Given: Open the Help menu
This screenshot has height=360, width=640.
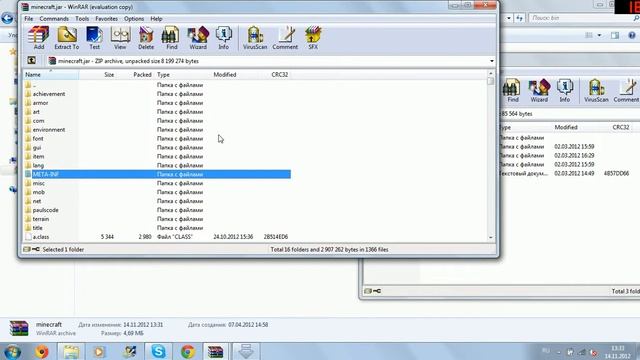Looking at the screenshot, I should click(x=156, y=19).
